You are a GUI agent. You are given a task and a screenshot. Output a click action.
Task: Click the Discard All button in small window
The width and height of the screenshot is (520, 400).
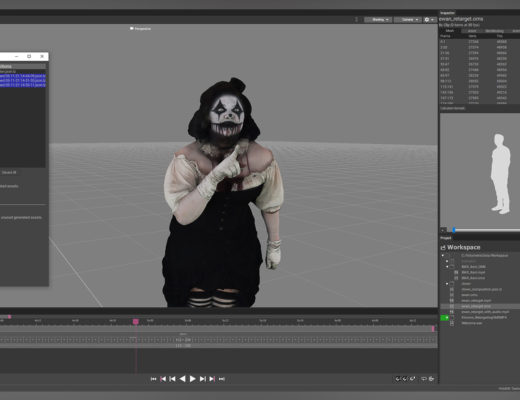point(9,172)
